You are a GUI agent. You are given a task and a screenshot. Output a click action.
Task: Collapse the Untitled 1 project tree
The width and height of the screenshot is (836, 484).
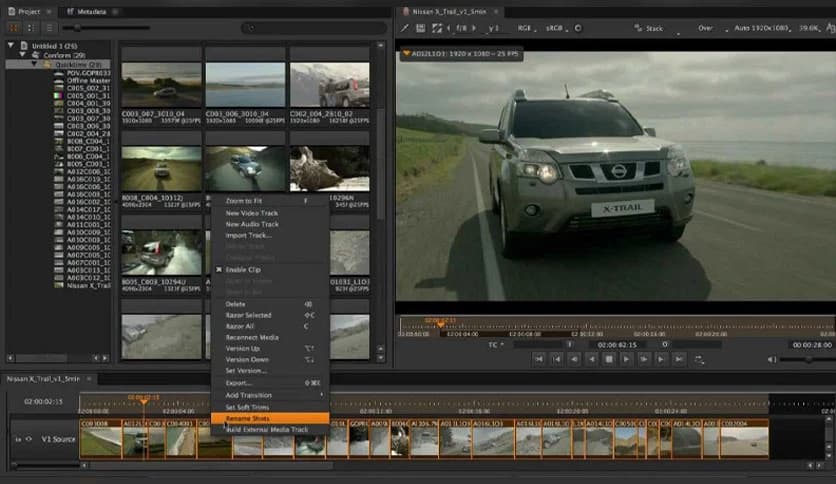pos(11,46)
